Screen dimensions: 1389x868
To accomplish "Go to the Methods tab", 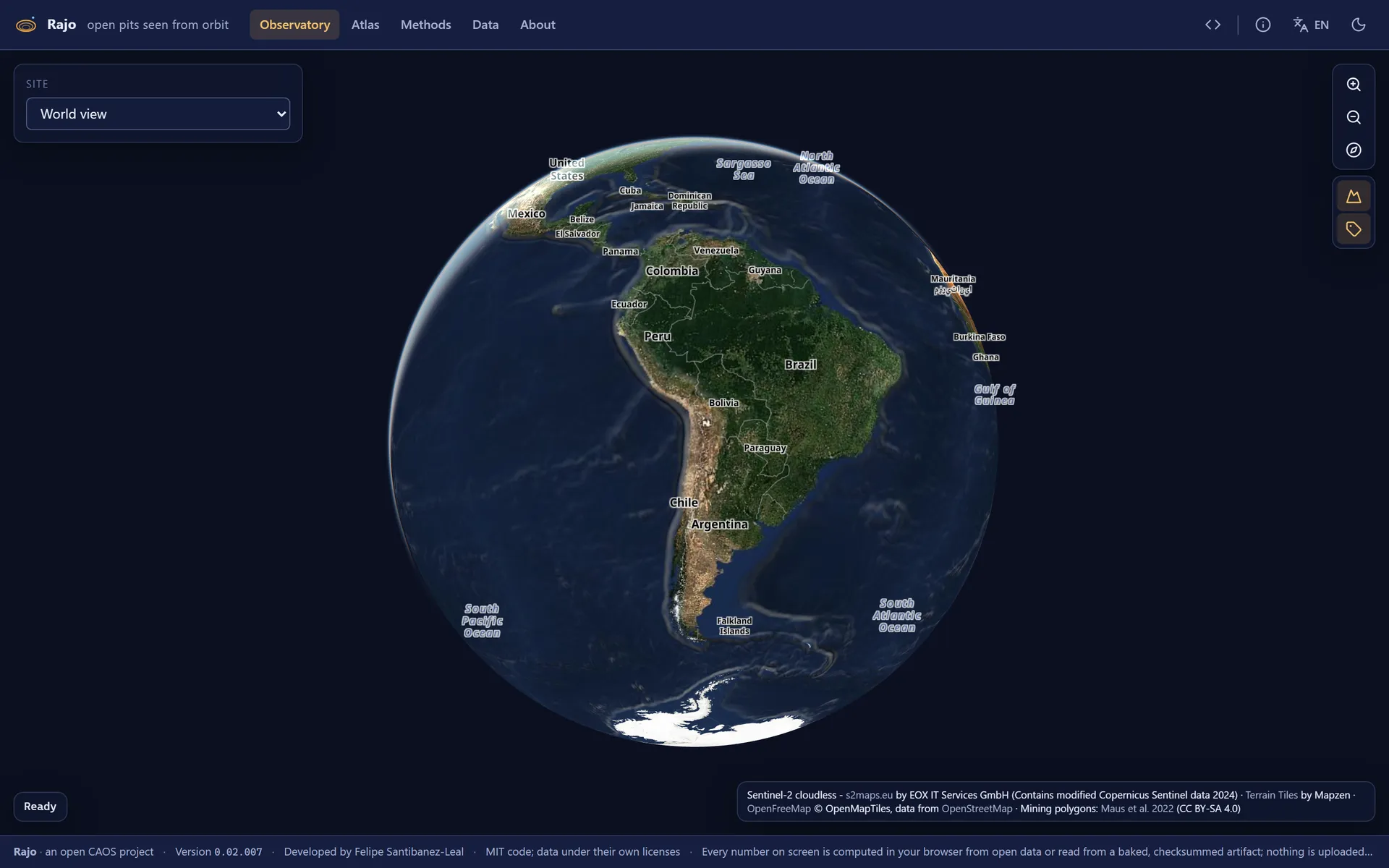I will pos(425,25).
